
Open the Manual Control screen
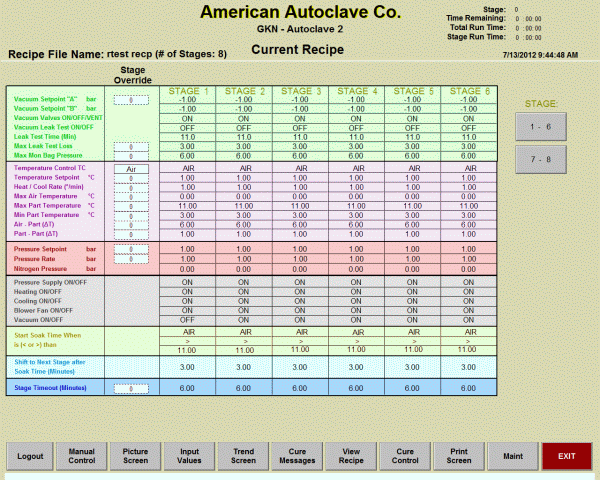click(x=82, y=456)
